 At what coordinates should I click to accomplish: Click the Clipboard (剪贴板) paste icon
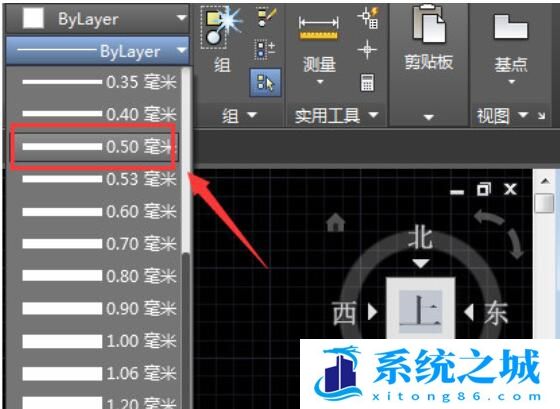[x=429, y=24]
